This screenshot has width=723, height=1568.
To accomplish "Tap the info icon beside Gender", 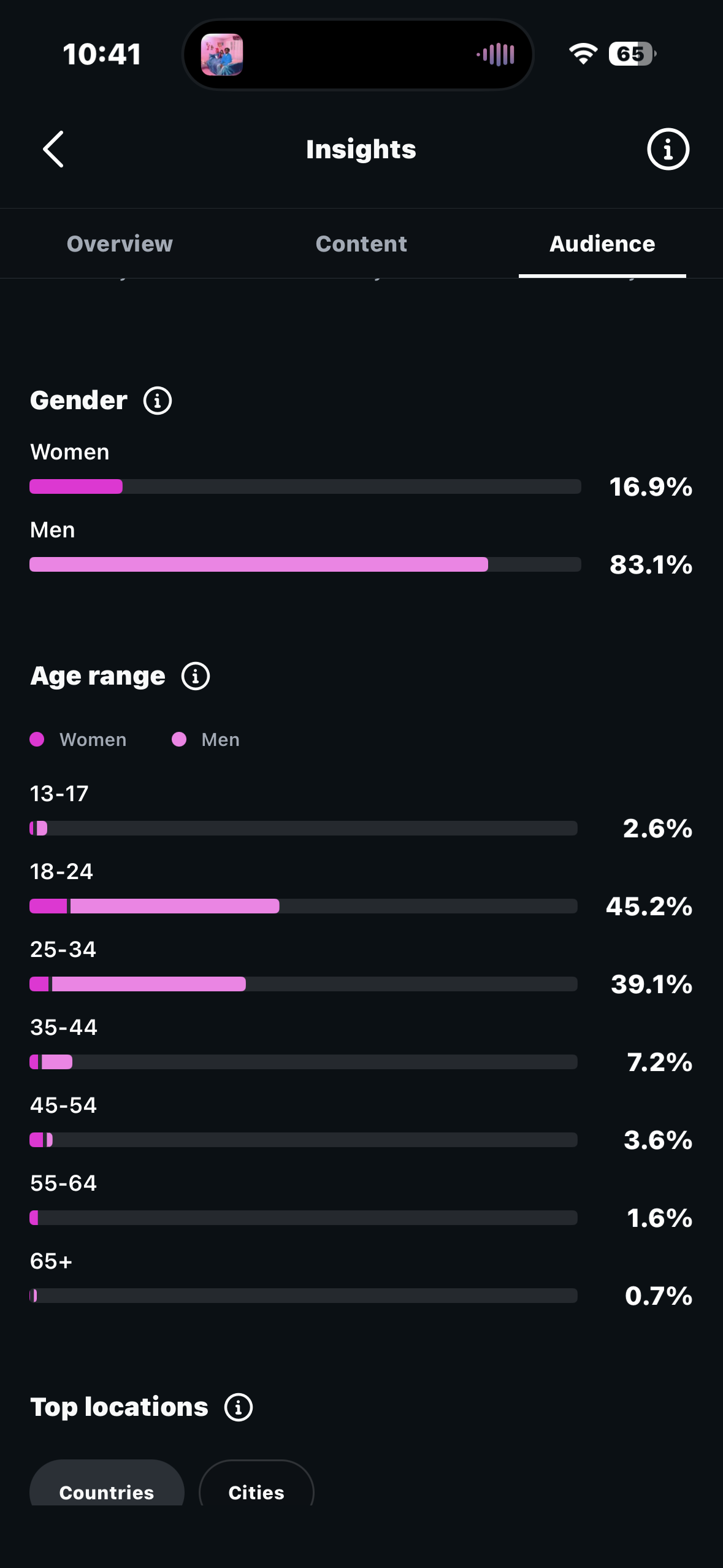I will (158, 401).
